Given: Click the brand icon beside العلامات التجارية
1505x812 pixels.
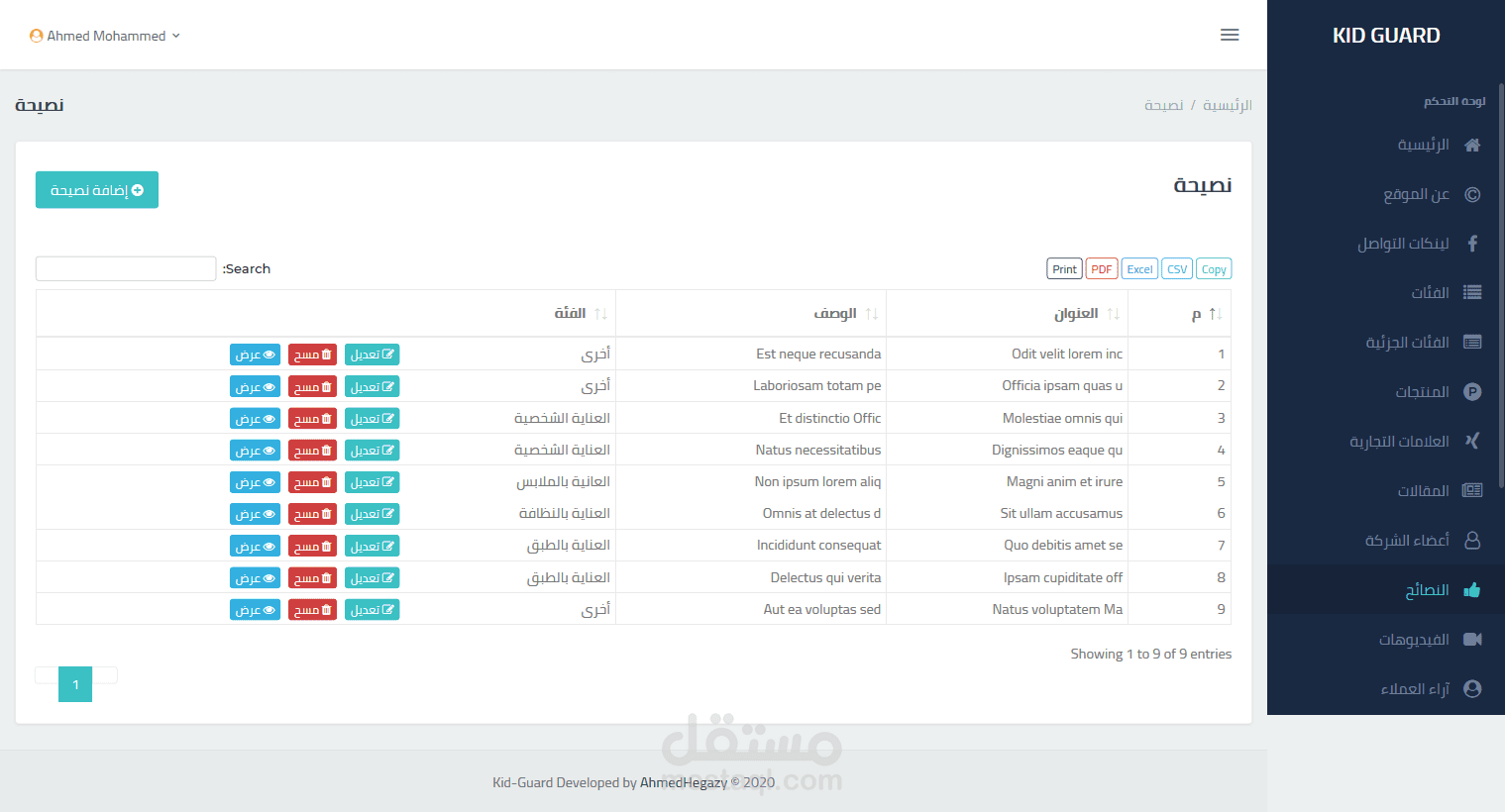Looking at the screenshot, I should click(x=1472, y=442).
